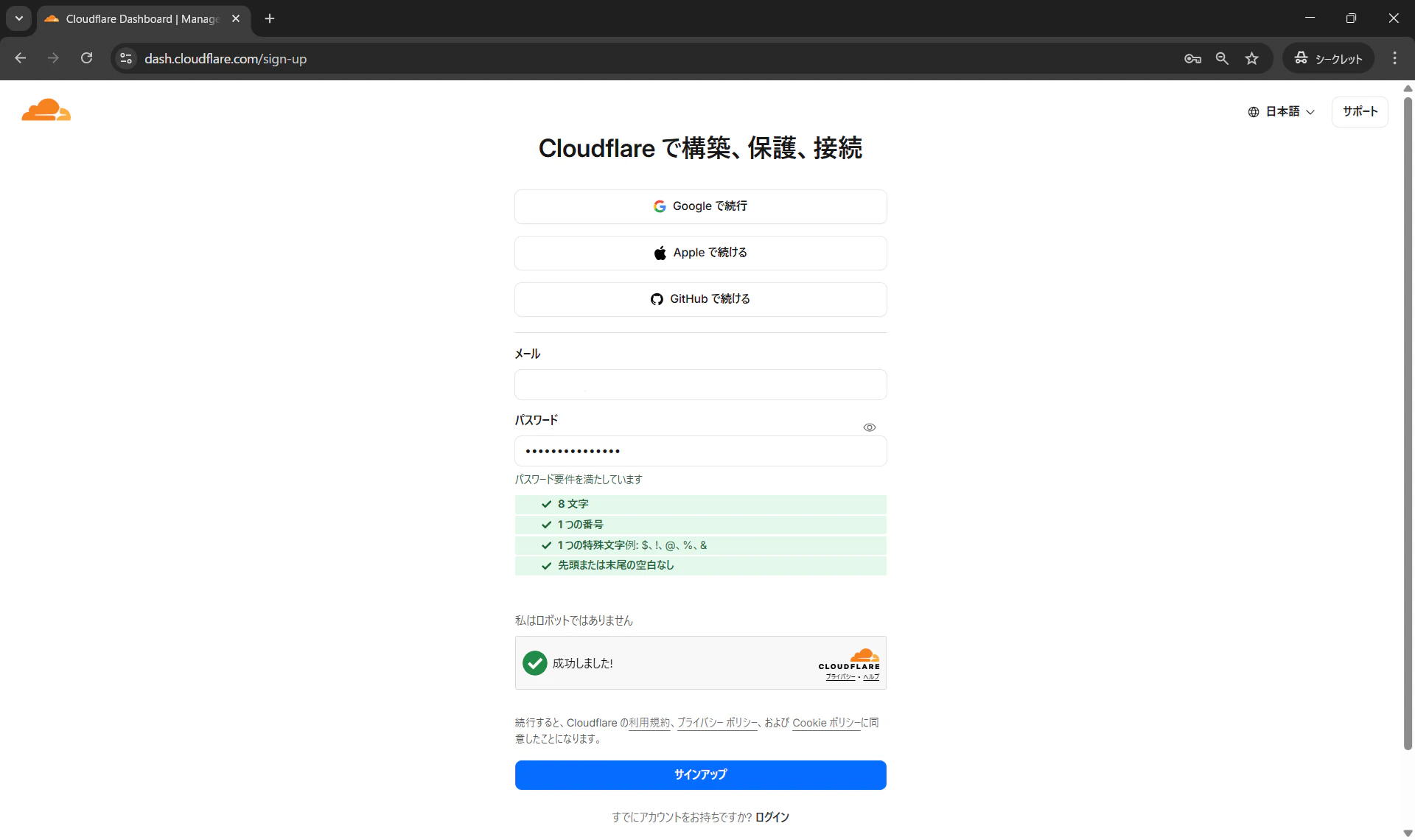1415x840 pixels.
Task: Click the パスワード要件を満たしています text
Action: click(x=579, y=480)
